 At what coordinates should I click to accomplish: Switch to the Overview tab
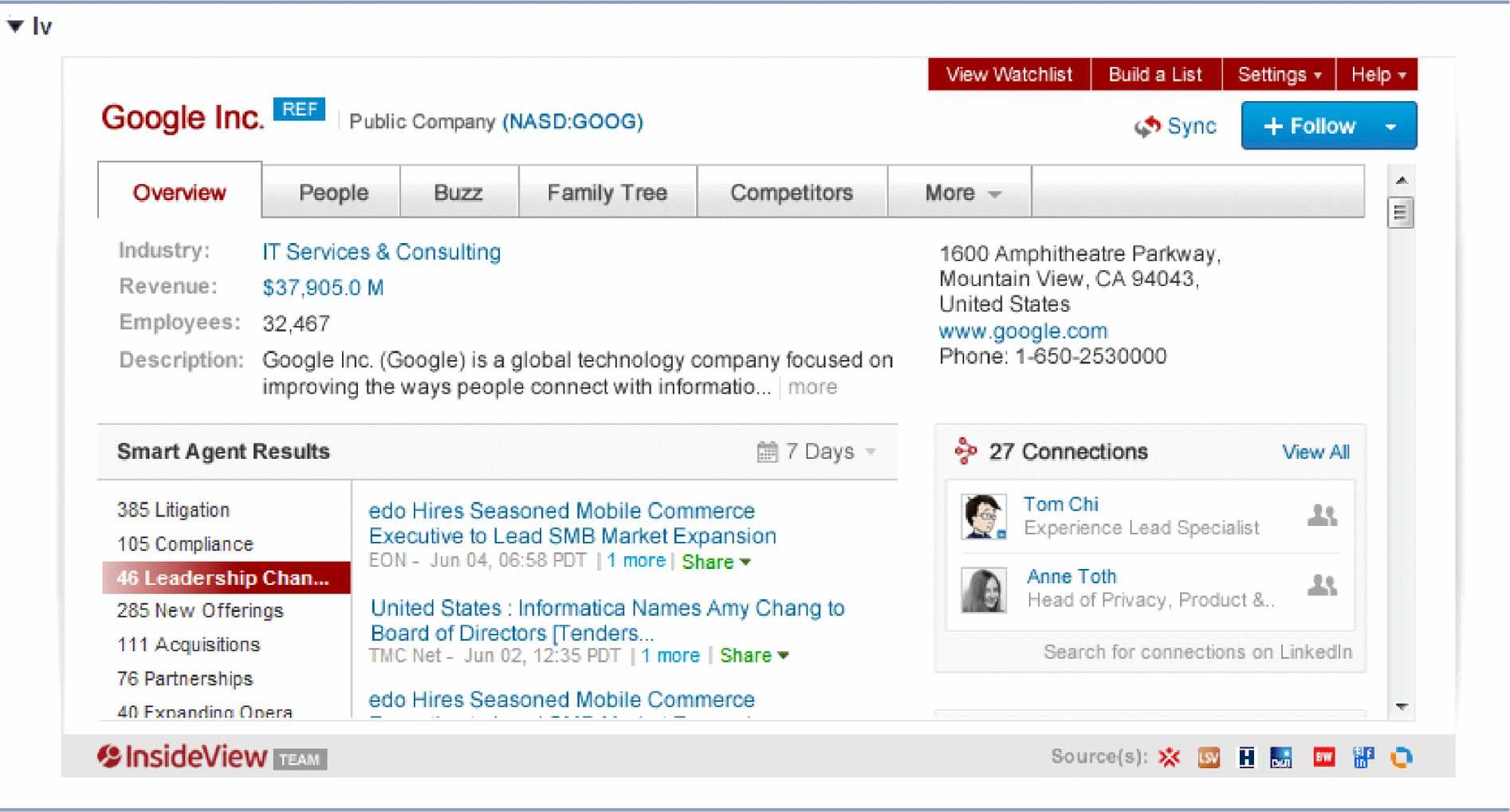click(x=179, y=192)
